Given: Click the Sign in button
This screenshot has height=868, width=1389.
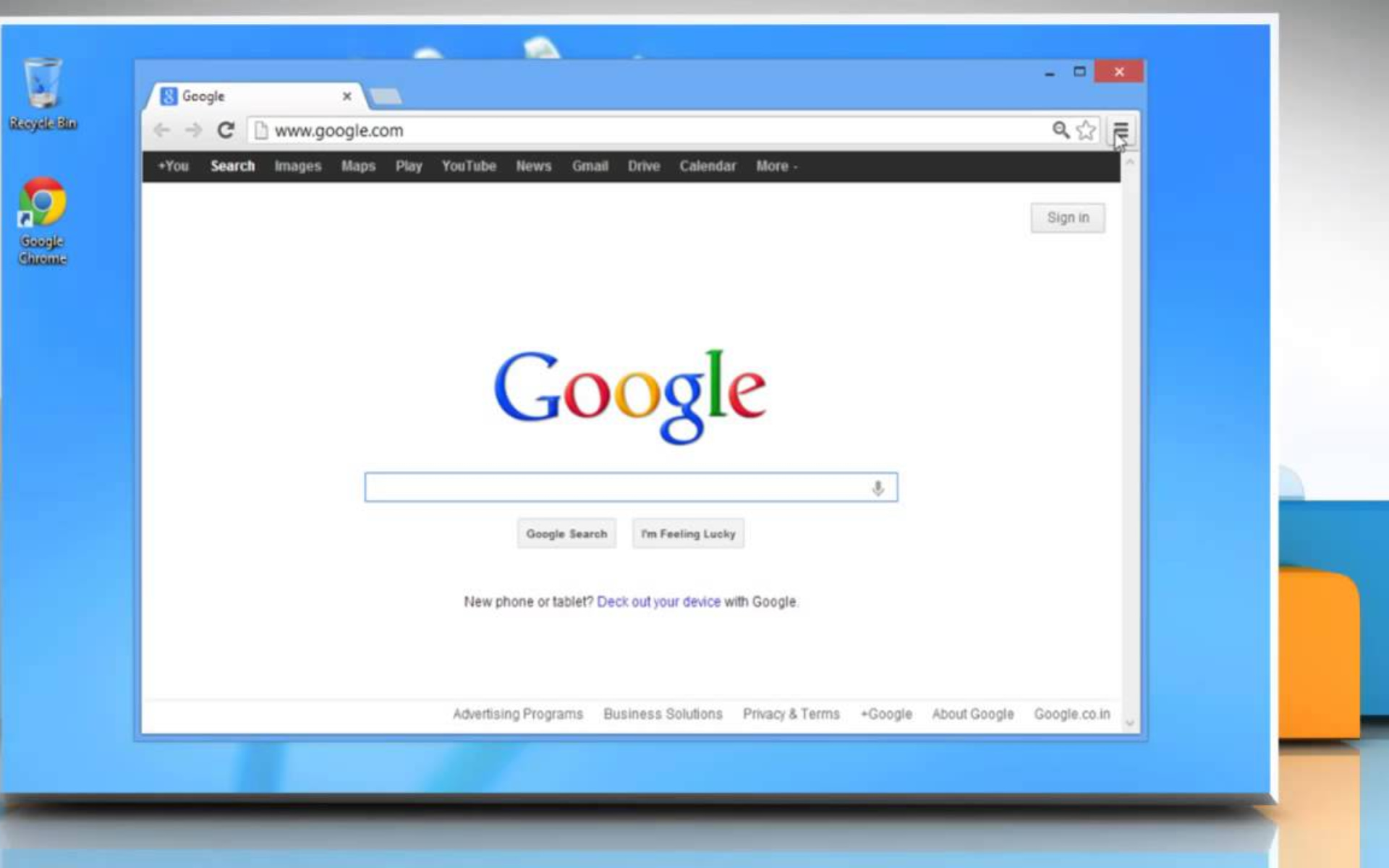Looking at the screenshot, I should [1067, 217].
